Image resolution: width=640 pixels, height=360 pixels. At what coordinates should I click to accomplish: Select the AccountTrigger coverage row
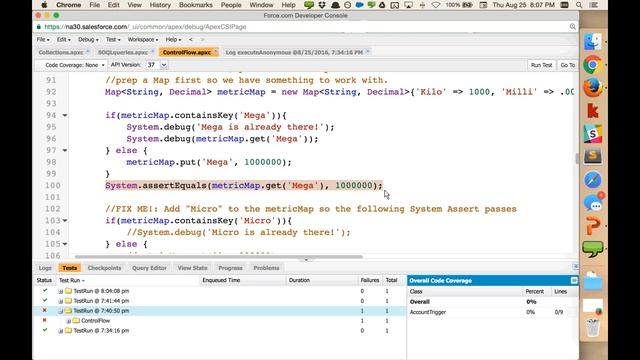[493, 312]
